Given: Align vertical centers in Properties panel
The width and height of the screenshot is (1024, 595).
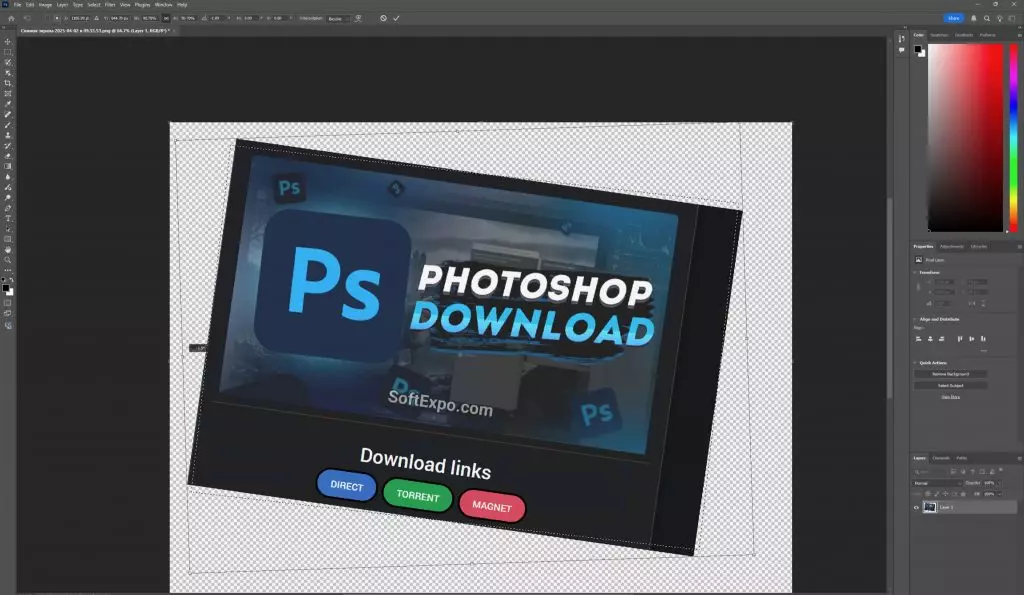Looking at the screenshot, I should [x=971, y=339].
